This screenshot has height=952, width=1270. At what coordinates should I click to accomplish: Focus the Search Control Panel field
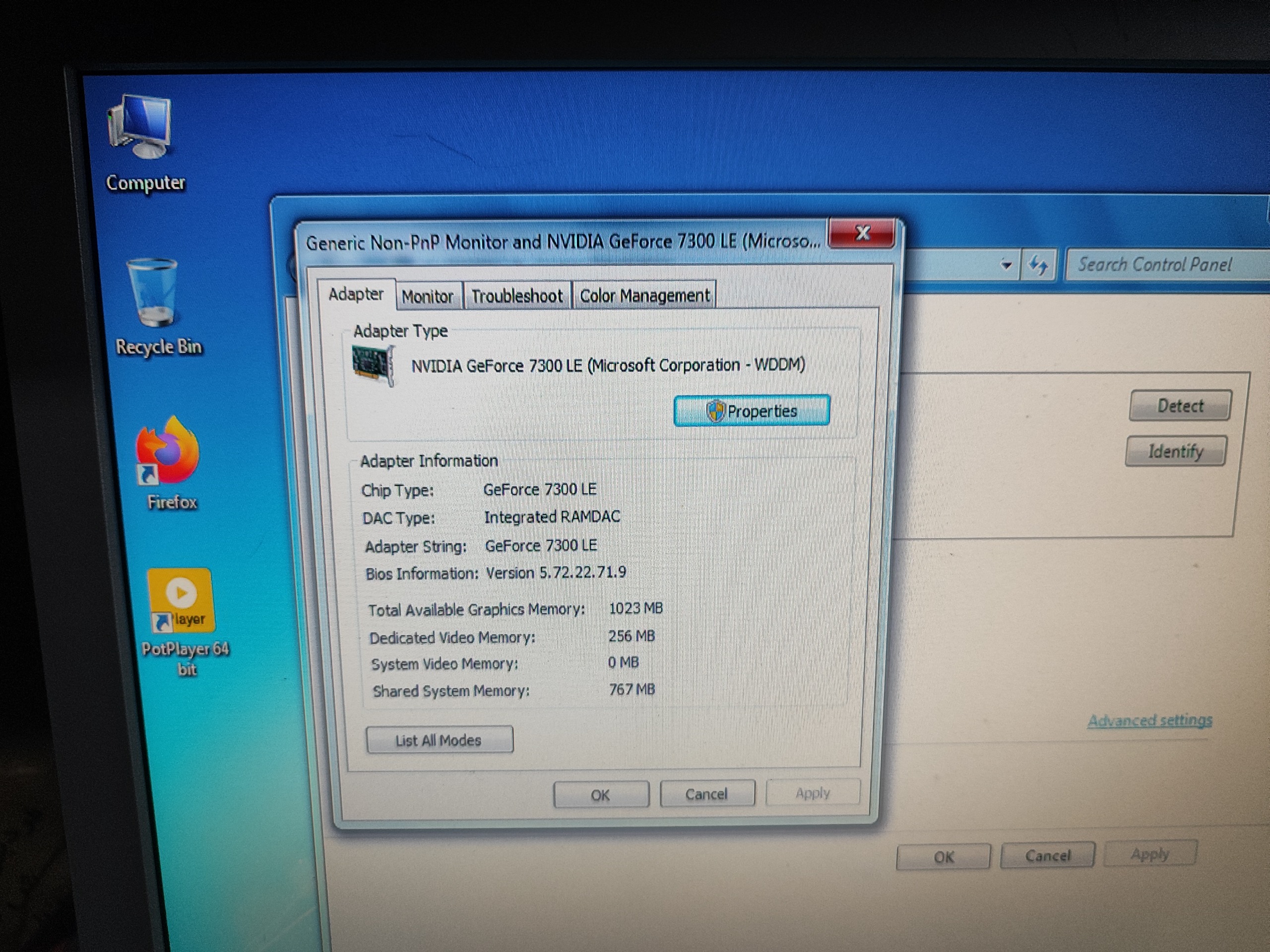tap(1167, 265)
